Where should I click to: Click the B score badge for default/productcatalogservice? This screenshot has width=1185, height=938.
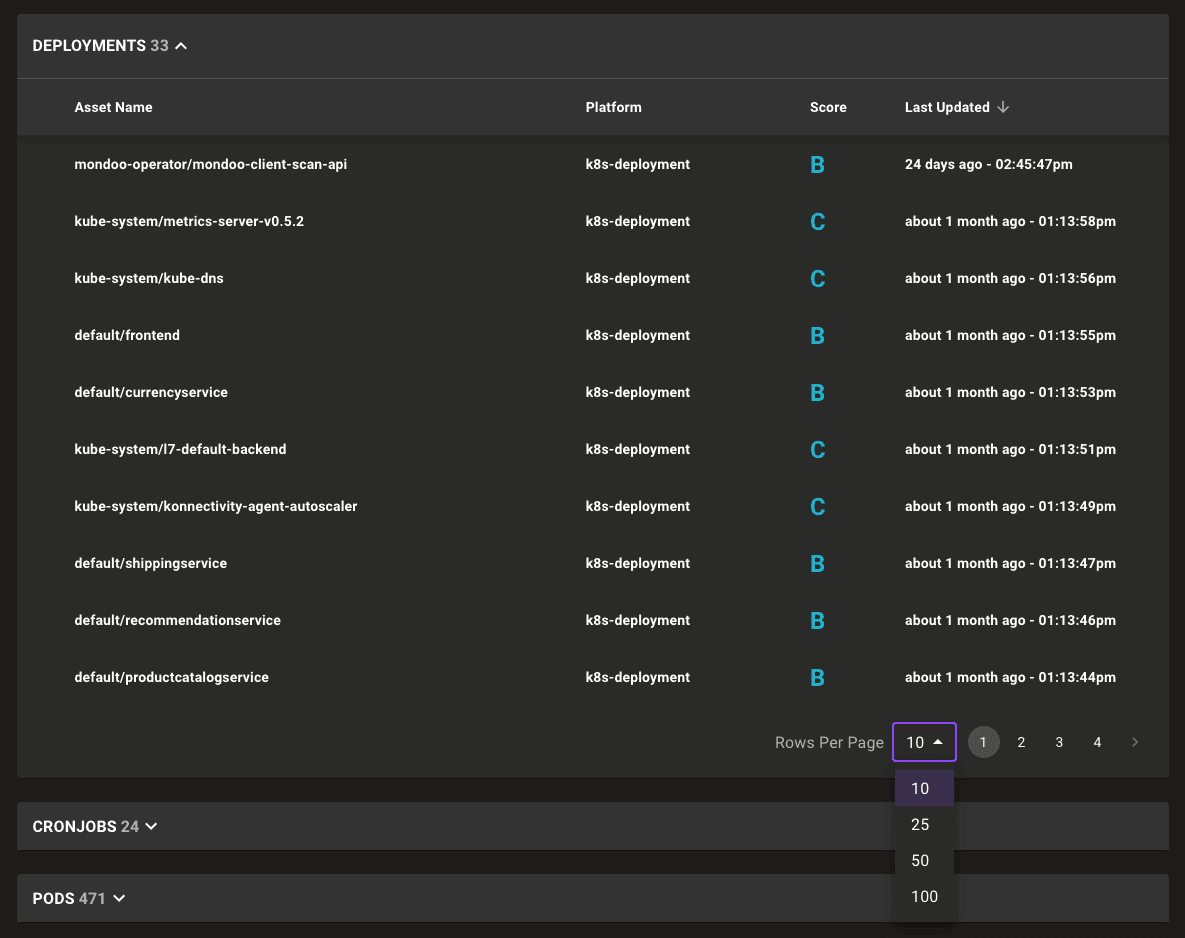pos(817,677)
